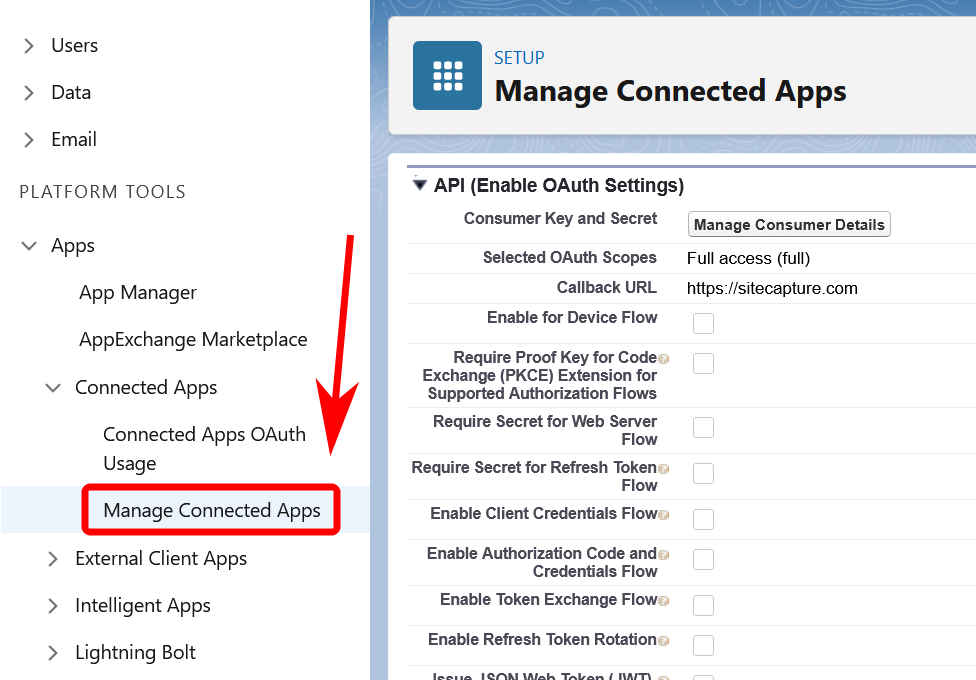Tick the Enable Client Credentials Flow checkbox

click(x=703, y=519)
